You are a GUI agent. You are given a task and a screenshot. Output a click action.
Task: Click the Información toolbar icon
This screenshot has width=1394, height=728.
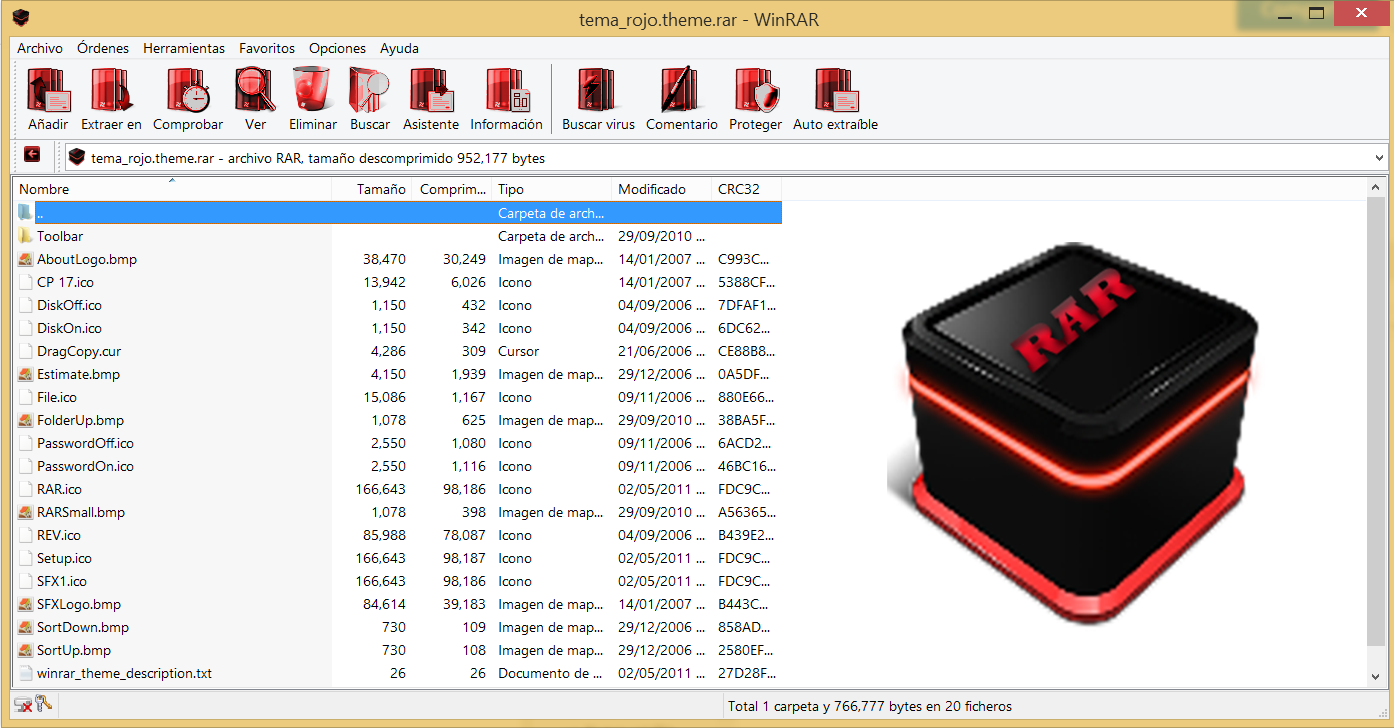pos(506,91)
